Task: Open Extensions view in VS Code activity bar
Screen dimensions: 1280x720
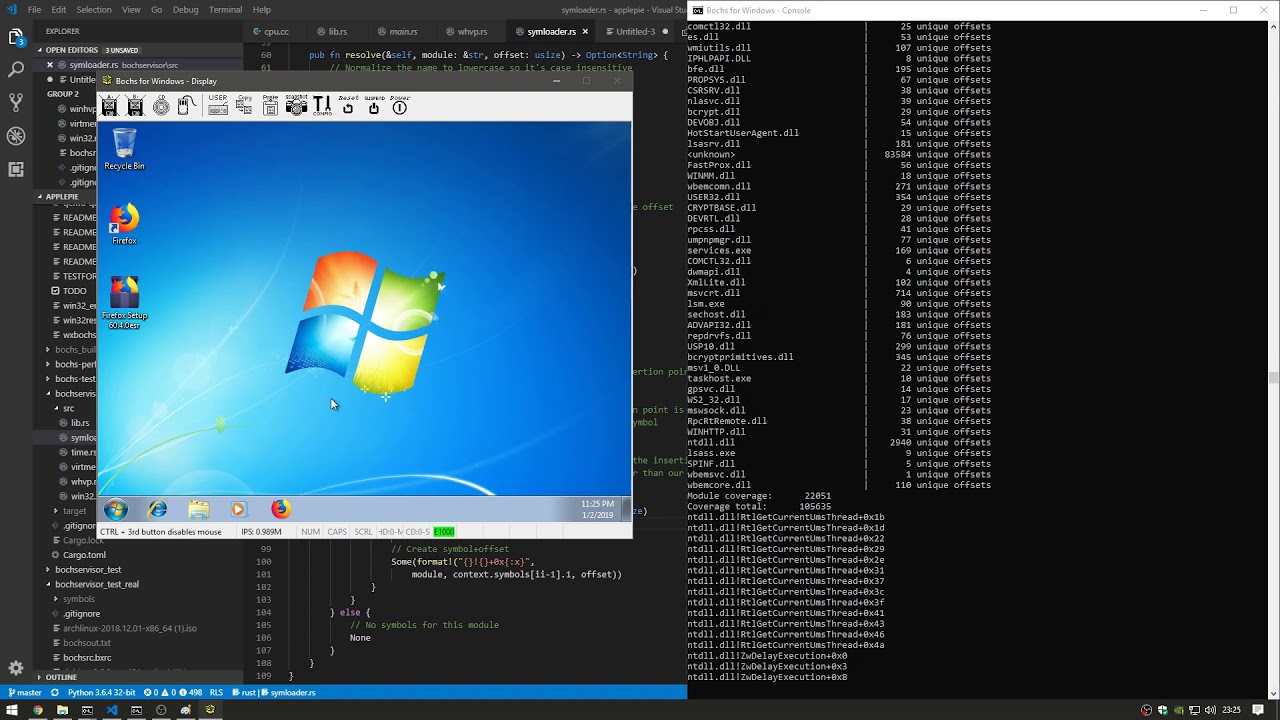Action: tap(16, 169)
